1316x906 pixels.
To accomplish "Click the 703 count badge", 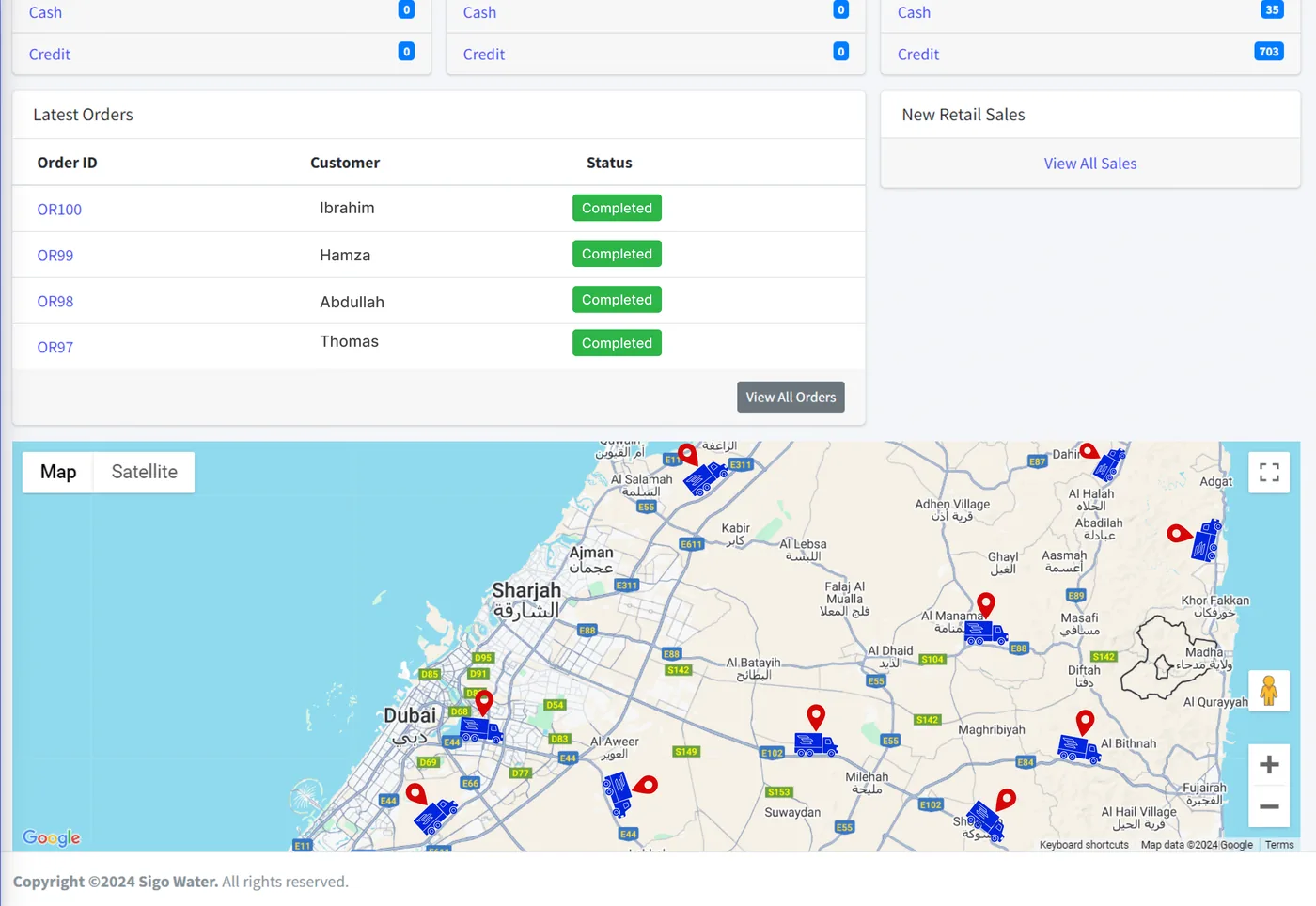I will (x=1269, y=52).
